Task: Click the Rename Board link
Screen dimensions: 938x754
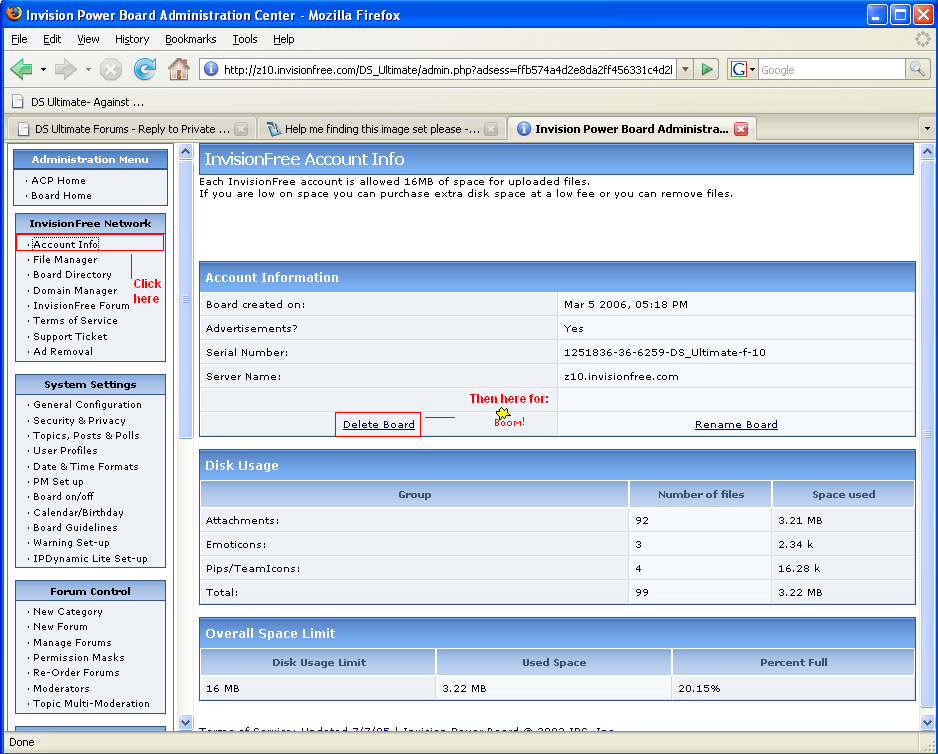Action: 736,424
